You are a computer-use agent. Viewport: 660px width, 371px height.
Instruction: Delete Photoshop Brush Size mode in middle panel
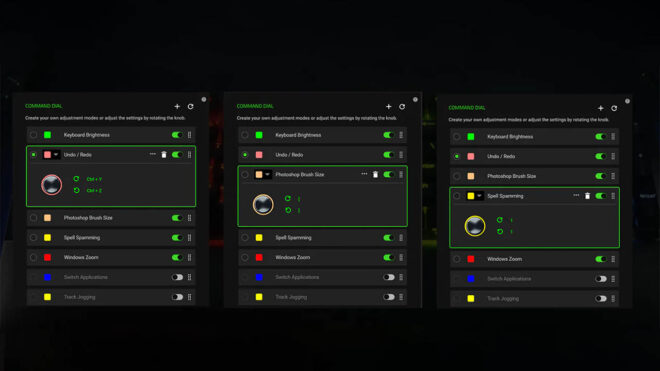tap(375, 174)
